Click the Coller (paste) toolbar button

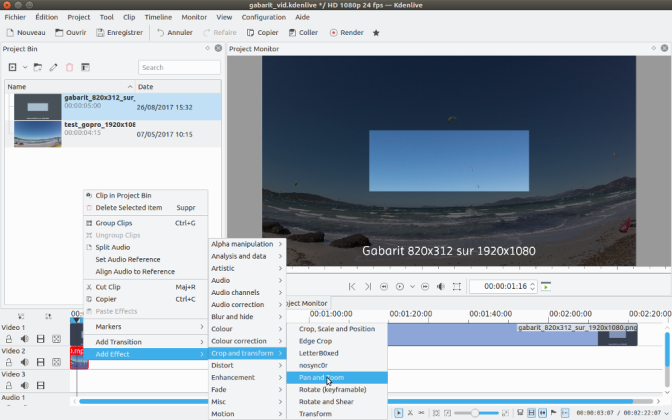click(x=303, y=33)
